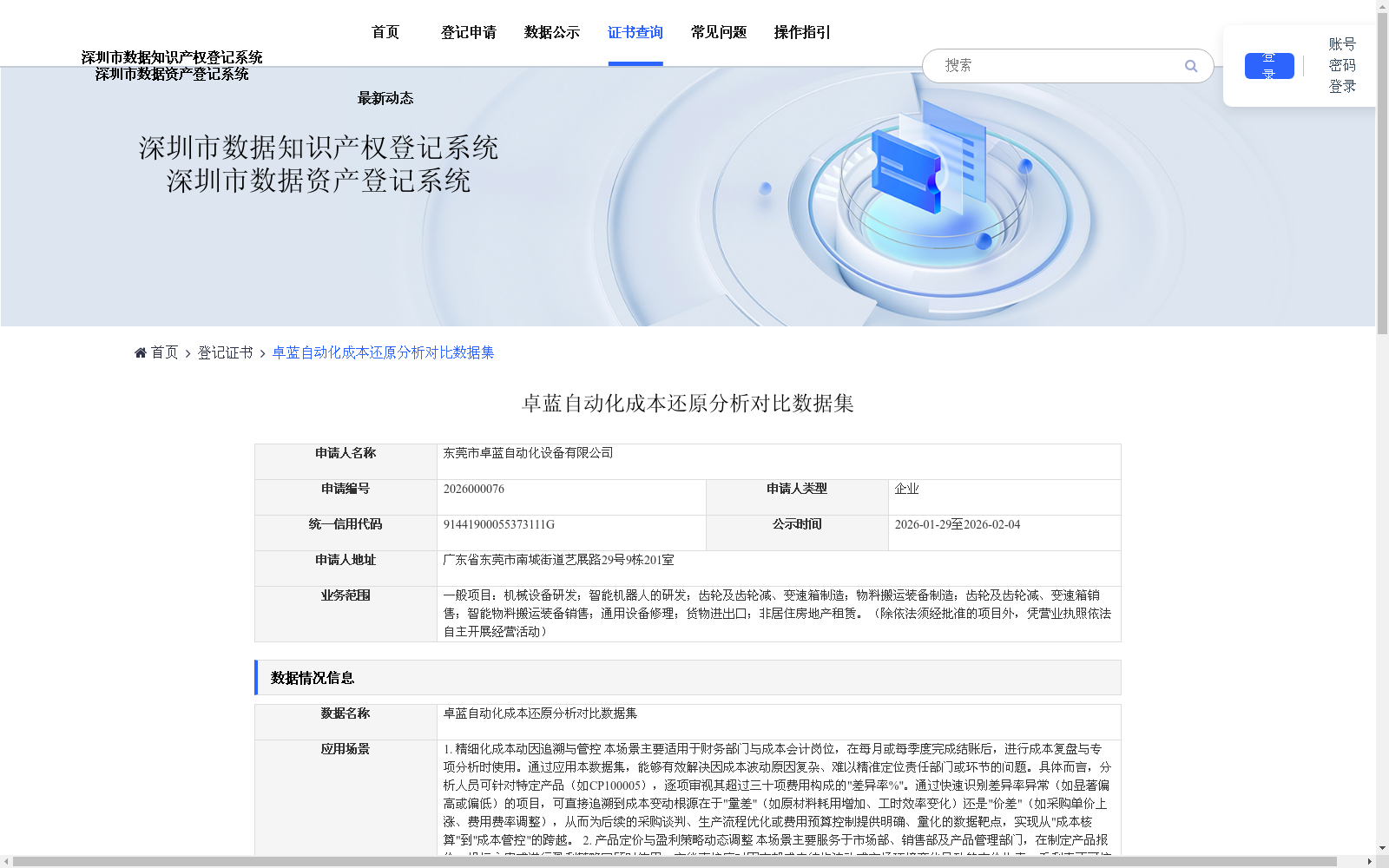Screen dimensions: 1389x868
Task: Click address 广东省东莞市南城街道艺展路29号9栋201室
Action: 558,560
